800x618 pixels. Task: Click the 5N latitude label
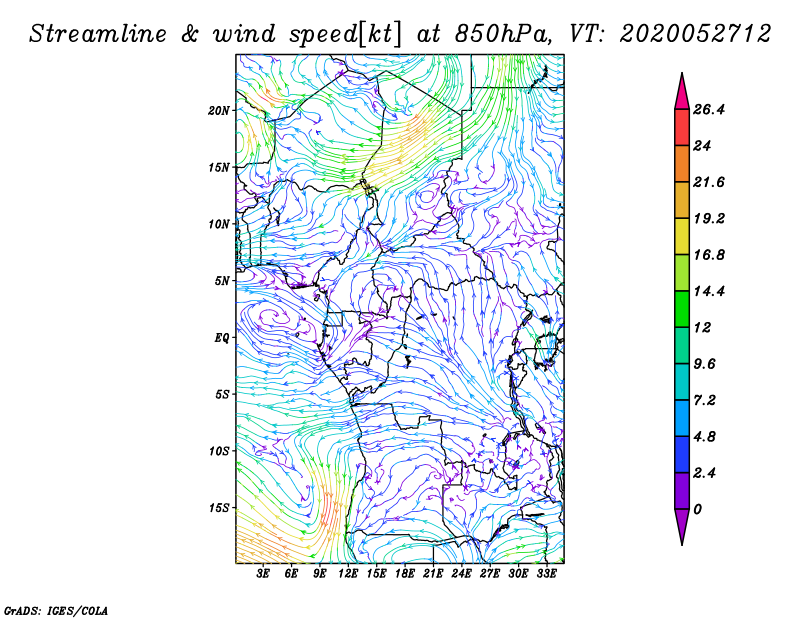pos(222,281)
